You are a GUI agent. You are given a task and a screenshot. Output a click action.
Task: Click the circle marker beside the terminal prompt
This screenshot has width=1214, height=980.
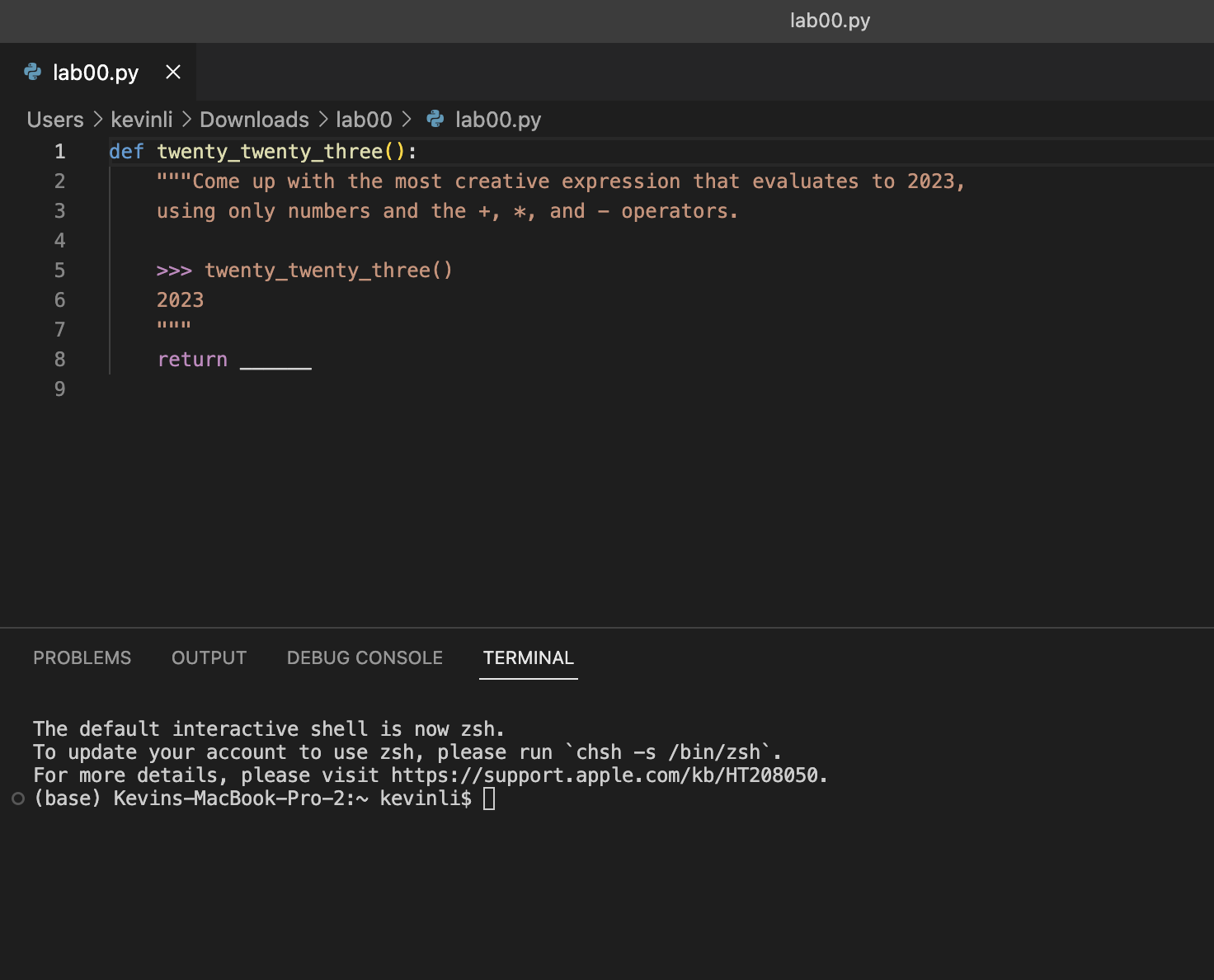(x=18, y=799)
